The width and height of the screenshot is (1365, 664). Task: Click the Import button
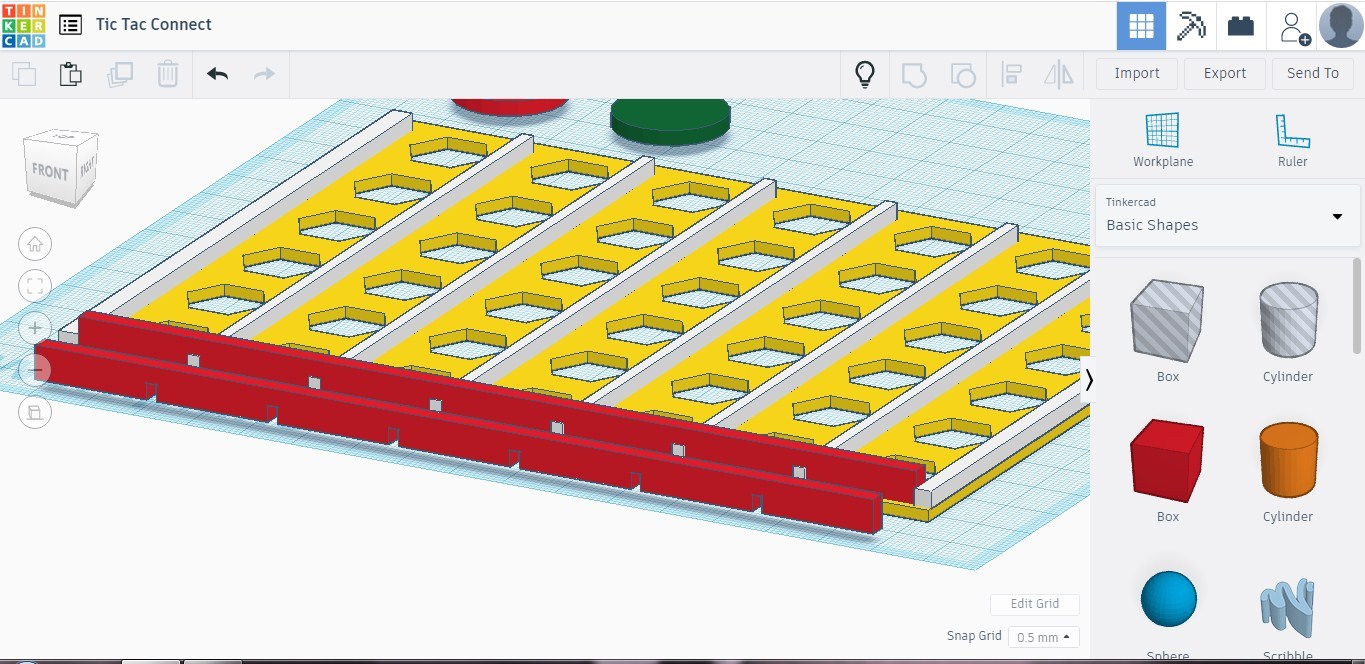point(1137,73)
